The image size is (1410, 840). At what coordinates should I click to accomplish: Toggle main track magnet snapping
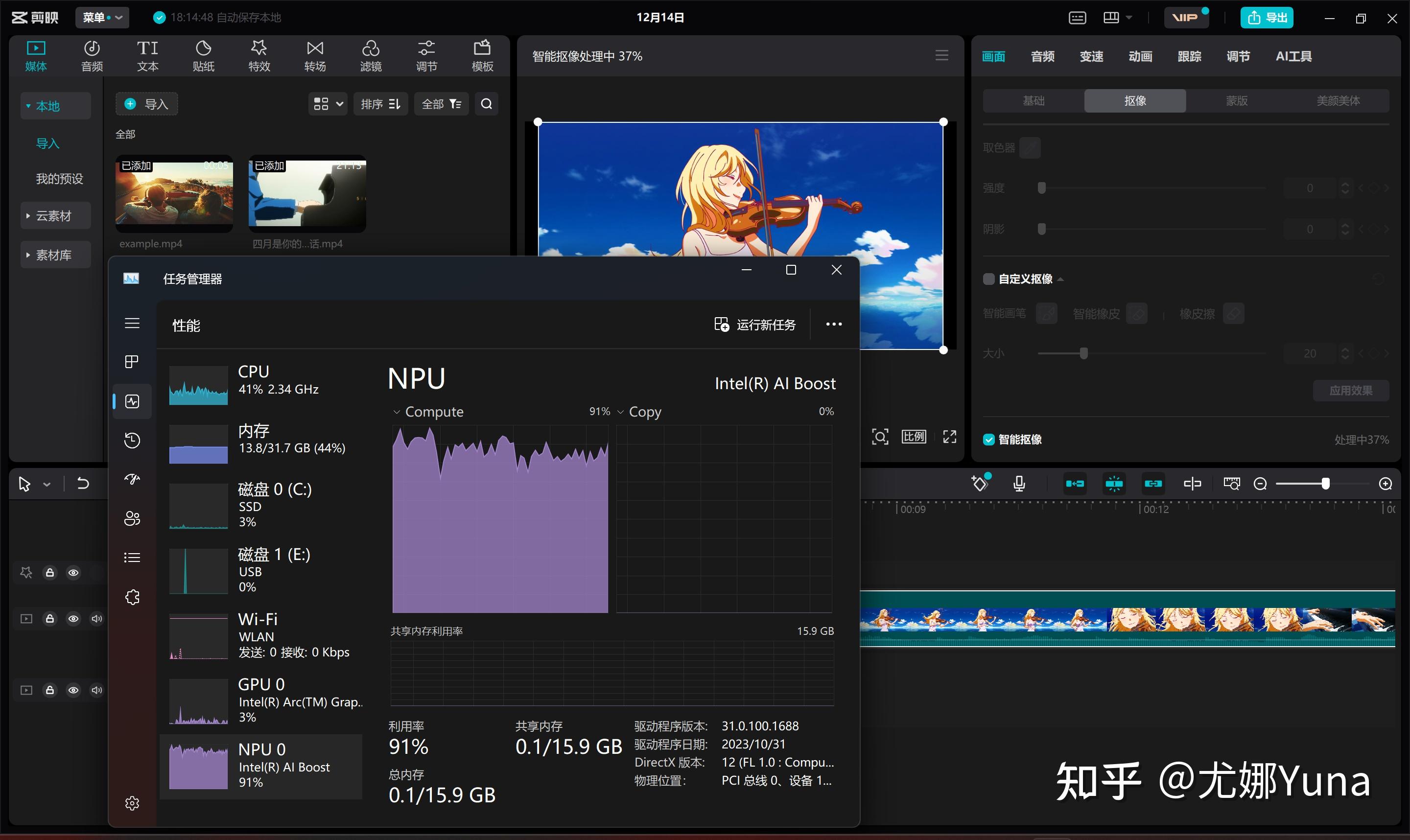tap(1074, 484)
